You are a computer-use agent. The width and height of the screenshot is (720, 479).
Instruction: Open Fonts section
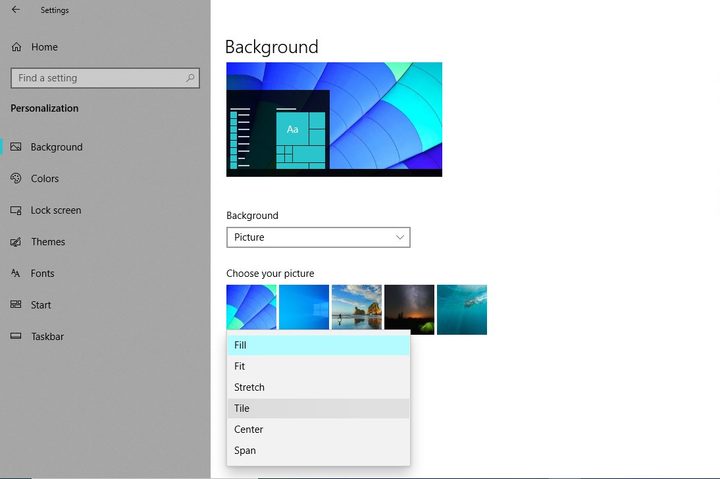[x=42, y=273]
